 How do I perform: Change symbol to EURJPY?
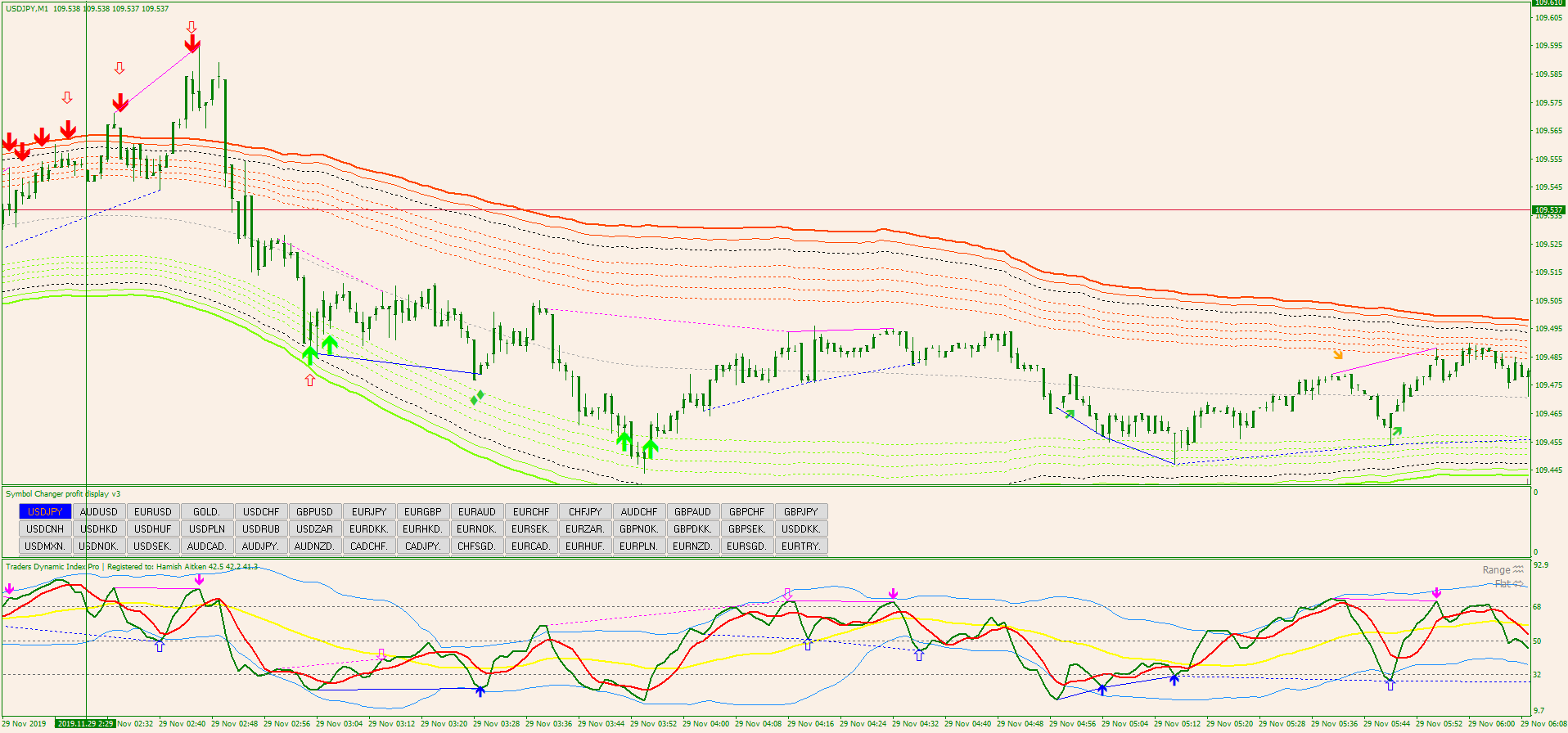369,511
